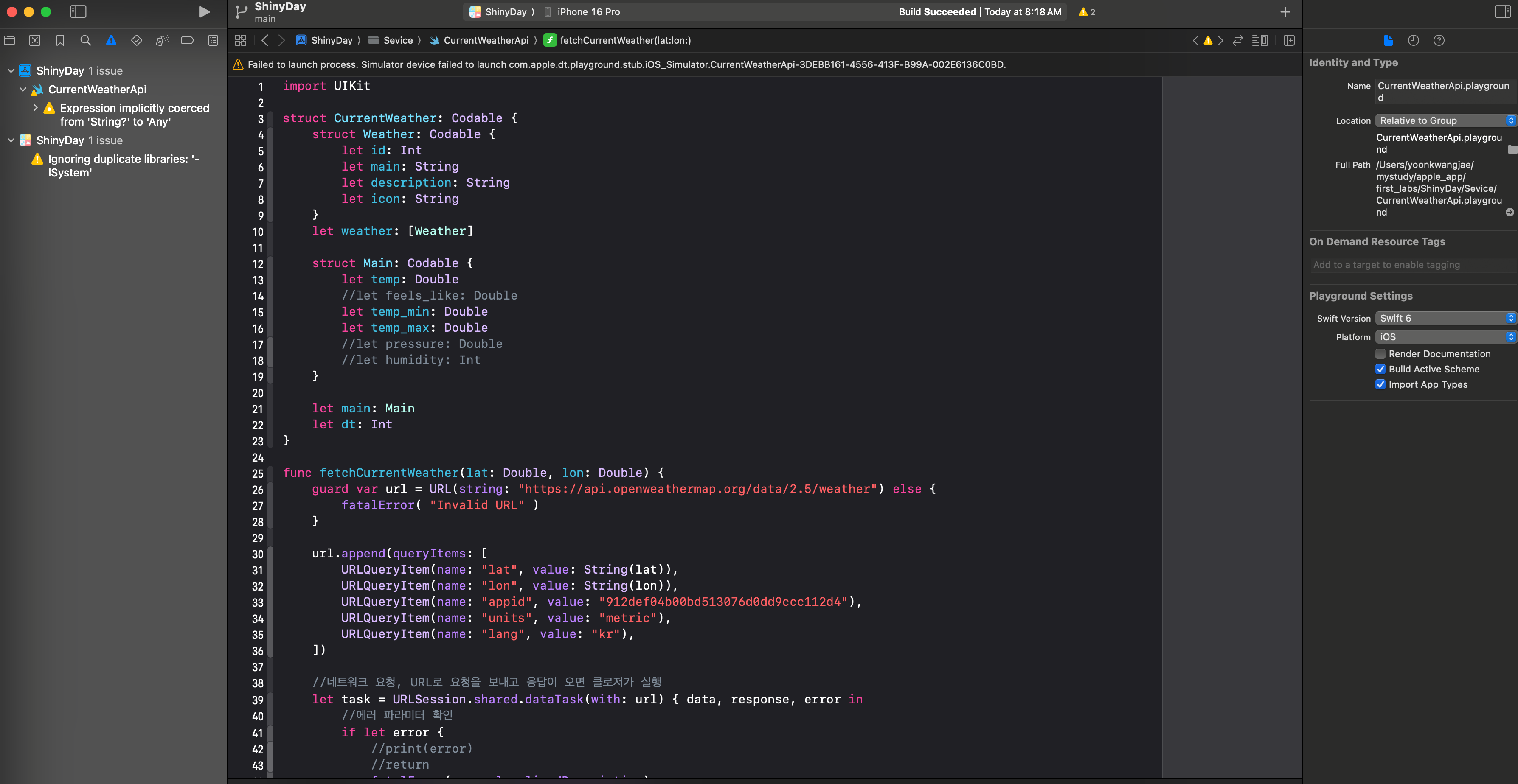Click the appid string value on line 33
This screenshot has height=784, width=1518.
point(723,602)
